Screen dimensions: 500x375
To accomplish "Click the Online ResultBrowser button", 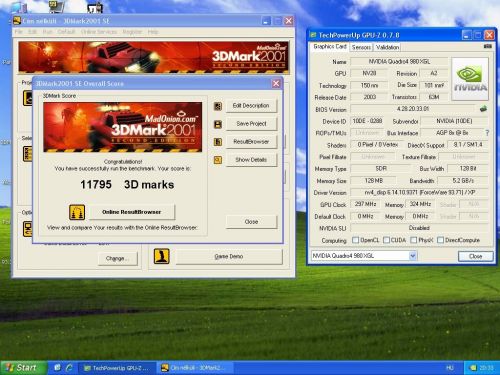I will 132,212.
